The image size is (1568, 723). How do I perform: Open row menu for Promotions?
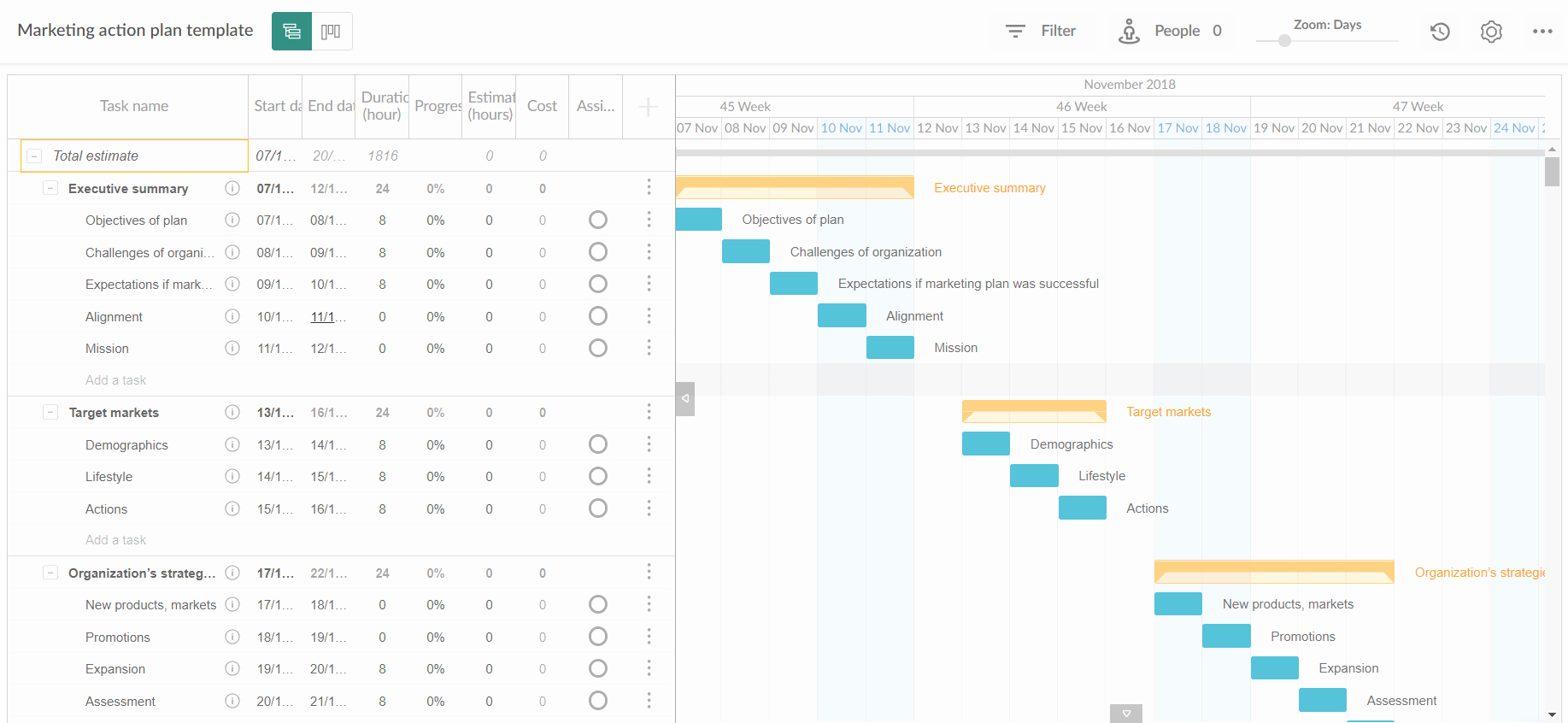(x=649, y=637)
